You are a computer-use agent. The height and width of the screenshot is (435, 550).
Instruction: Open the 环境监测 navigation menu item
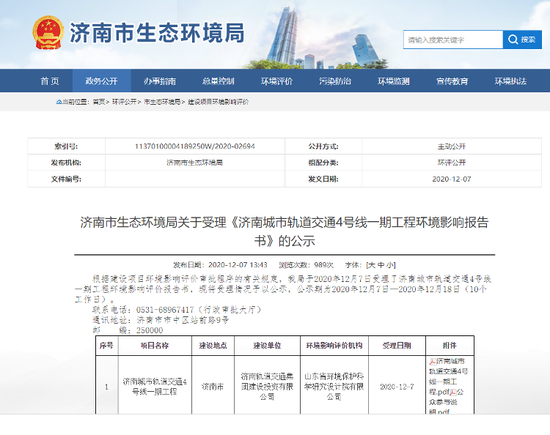pyautogui.click(x=394, y=81)
